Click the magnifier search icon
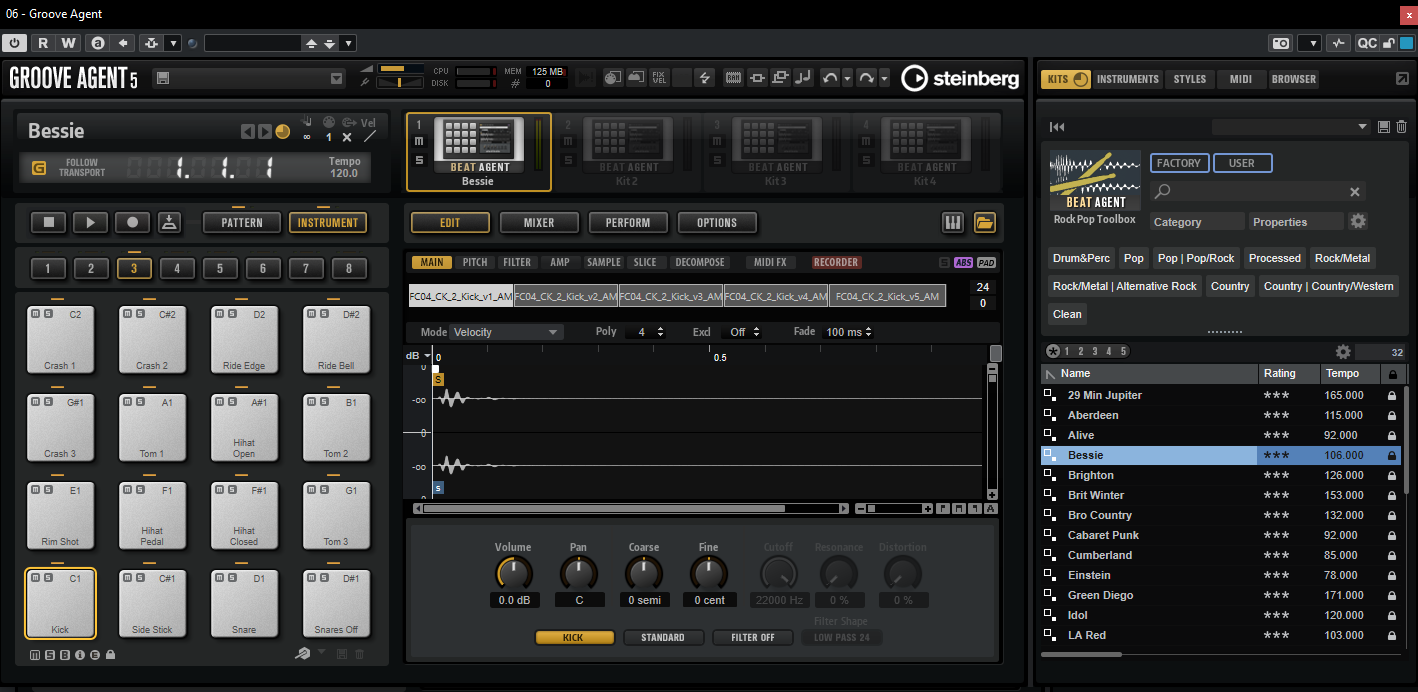The width and height of the screenshot is (1418, 692). coord(1162,191)
